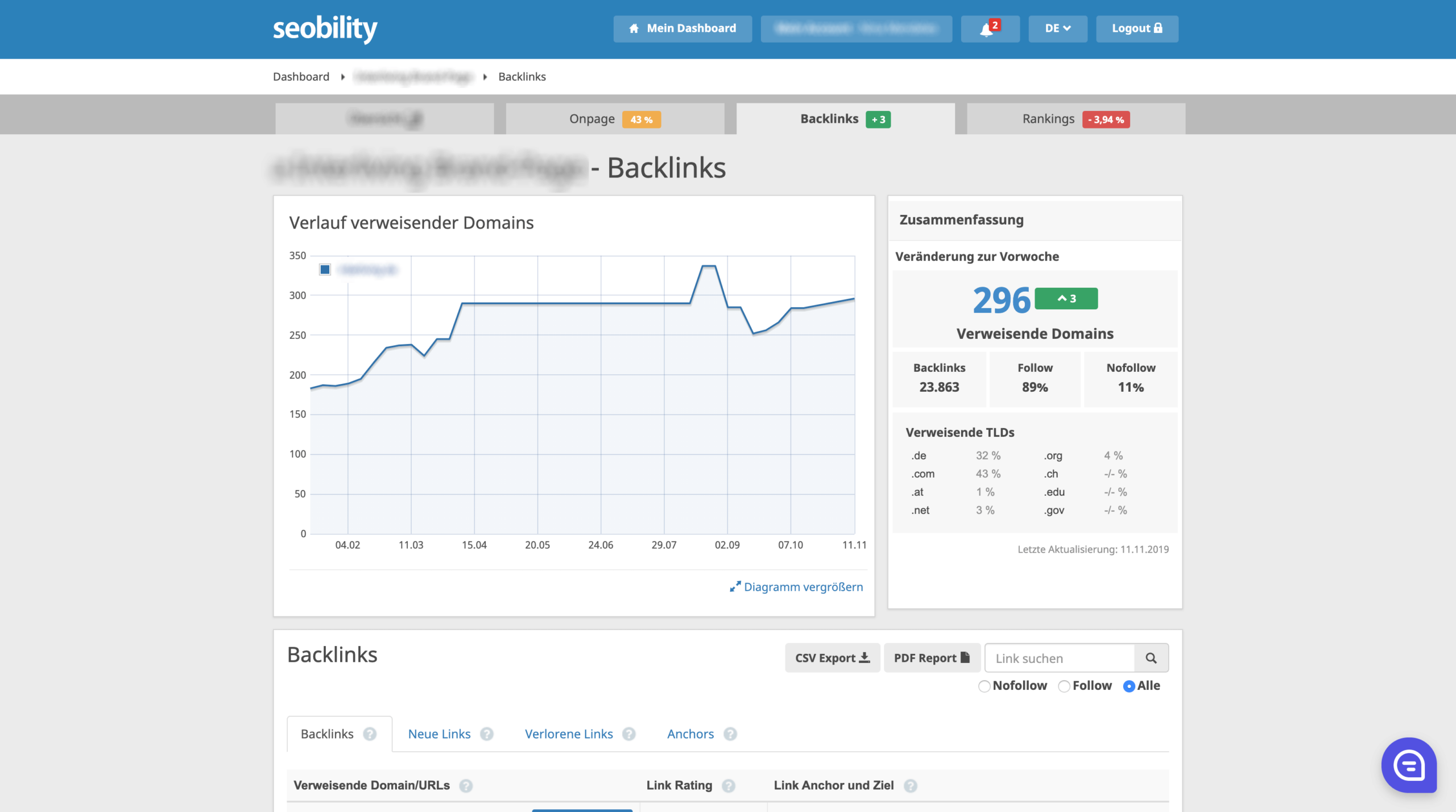Click the Diagramm vergrößern link
The height and width of the screenshot is (812, 1456).
tap(803, 587)
